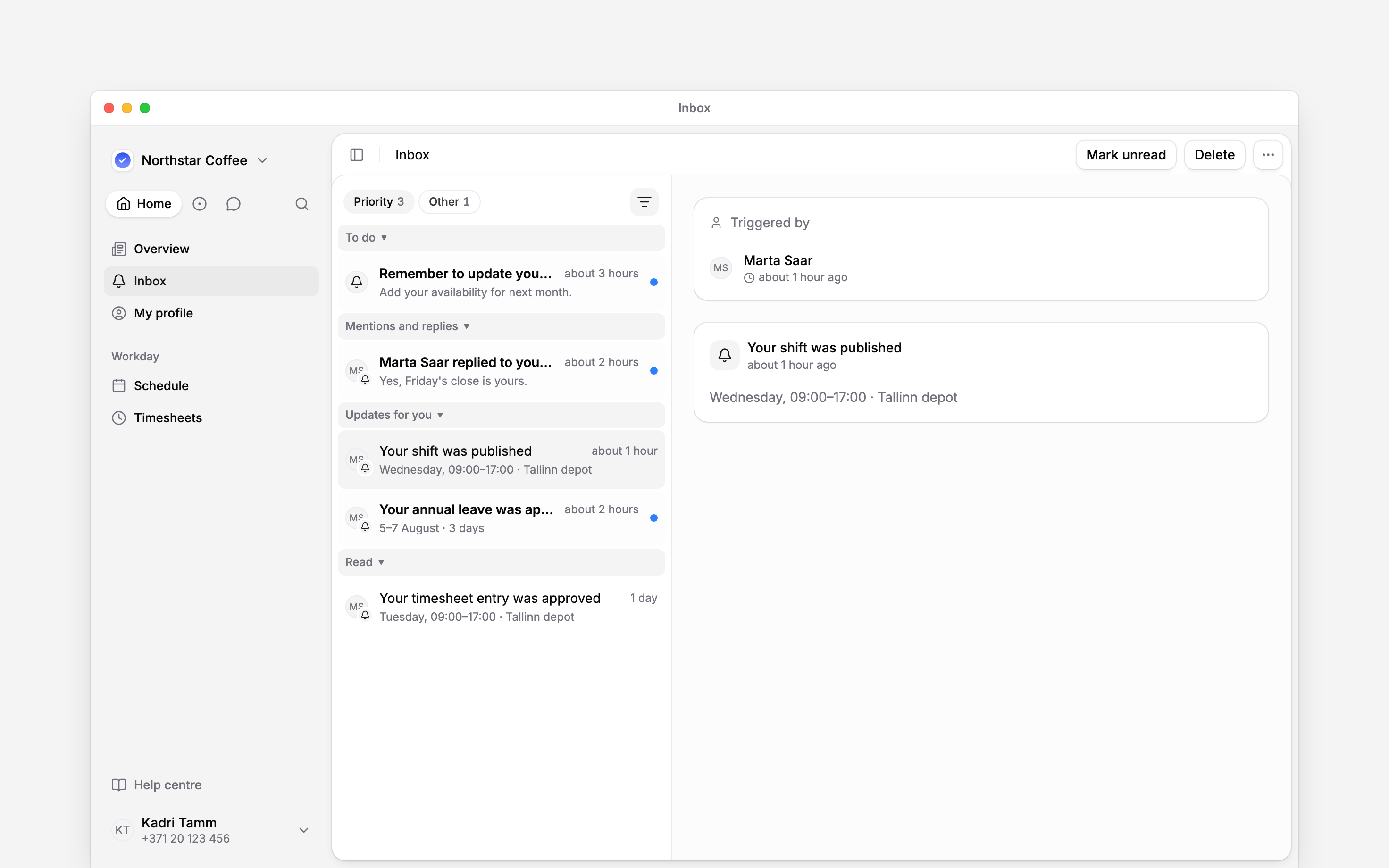Open the Remember to update notification
Screen dimensions: 1389x868
501,283
